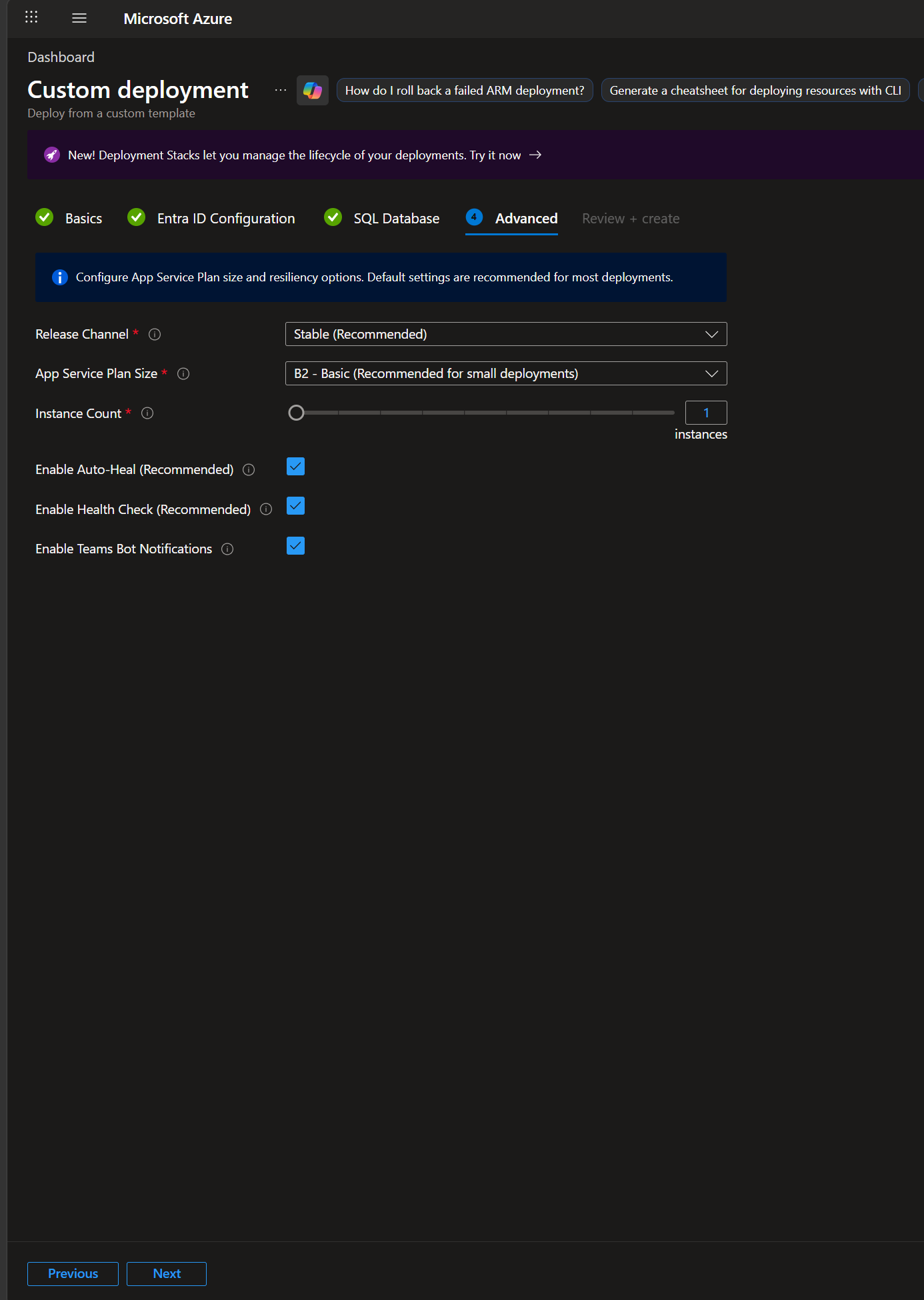924x1300 pixels.
Task: Switch to the SQL Database tab
Action: point(382,219)
